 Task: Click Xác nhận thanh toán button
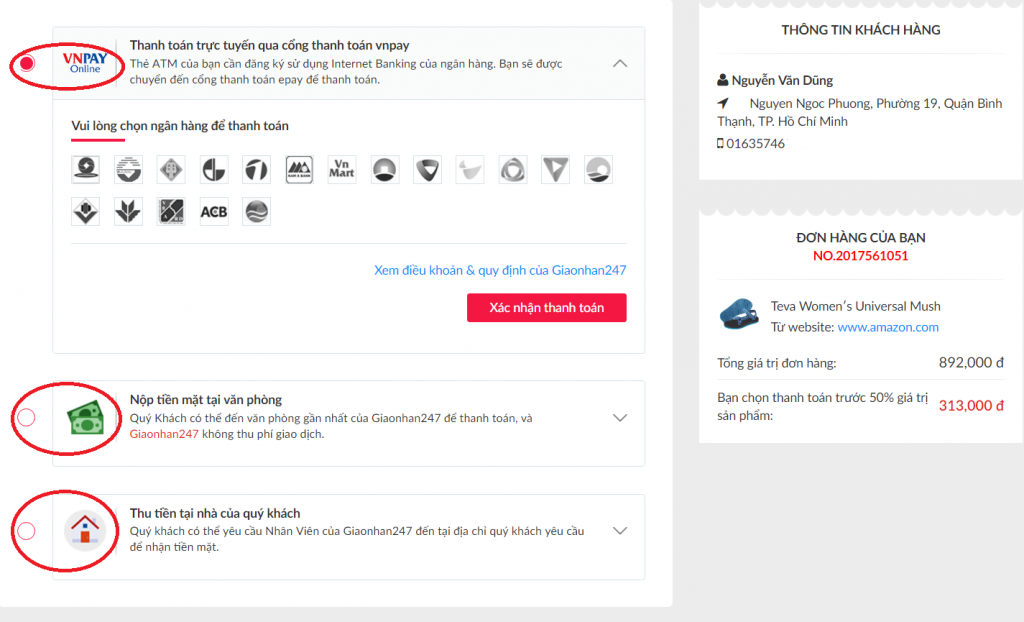coord(547,308)
